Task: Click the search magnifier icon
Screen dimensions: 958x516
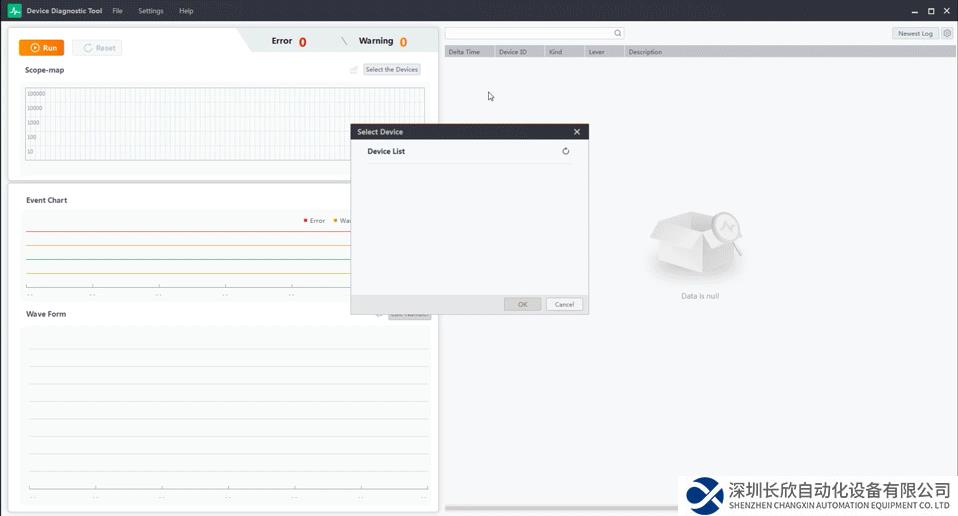Action: [x=618, y=33]
